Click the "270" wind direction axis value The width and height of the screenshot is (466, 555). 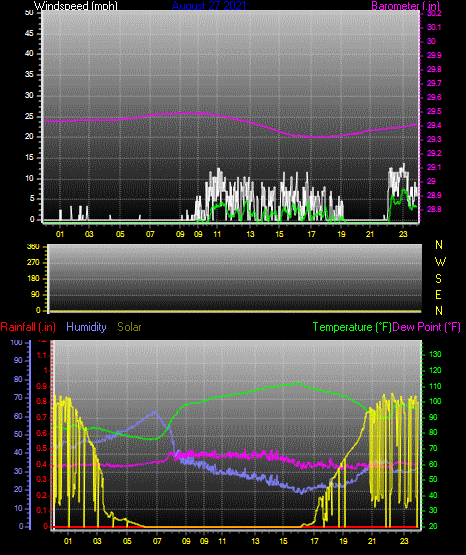point(33,263)
